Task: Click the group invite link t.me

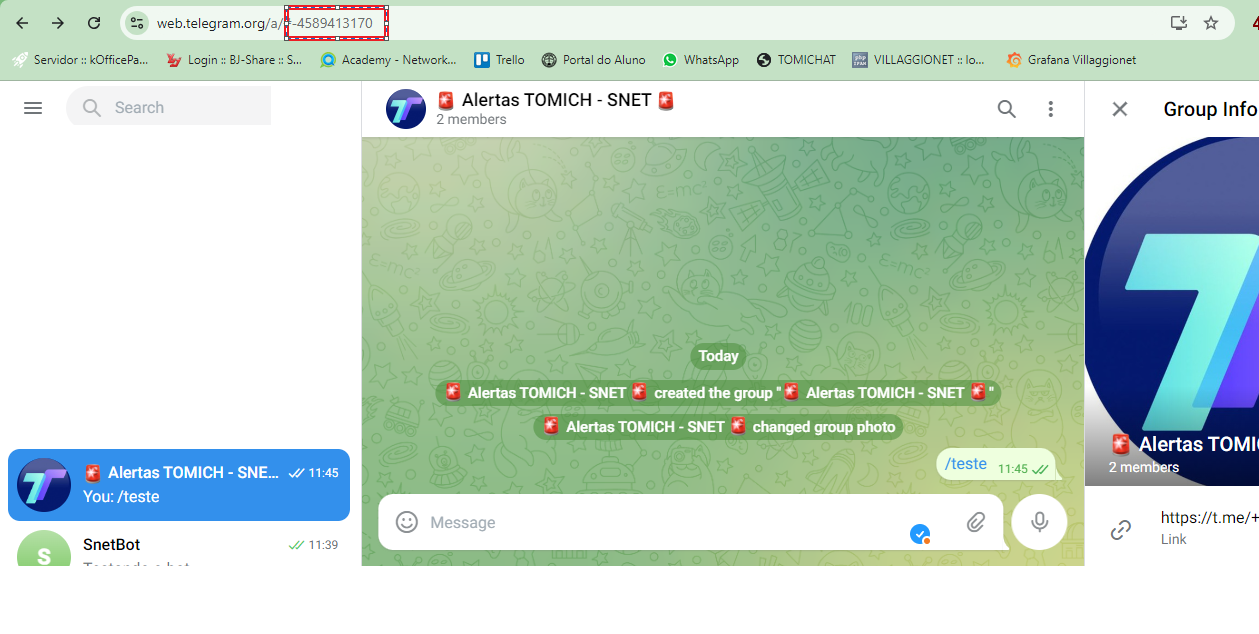Action: tap(1209, 517)
